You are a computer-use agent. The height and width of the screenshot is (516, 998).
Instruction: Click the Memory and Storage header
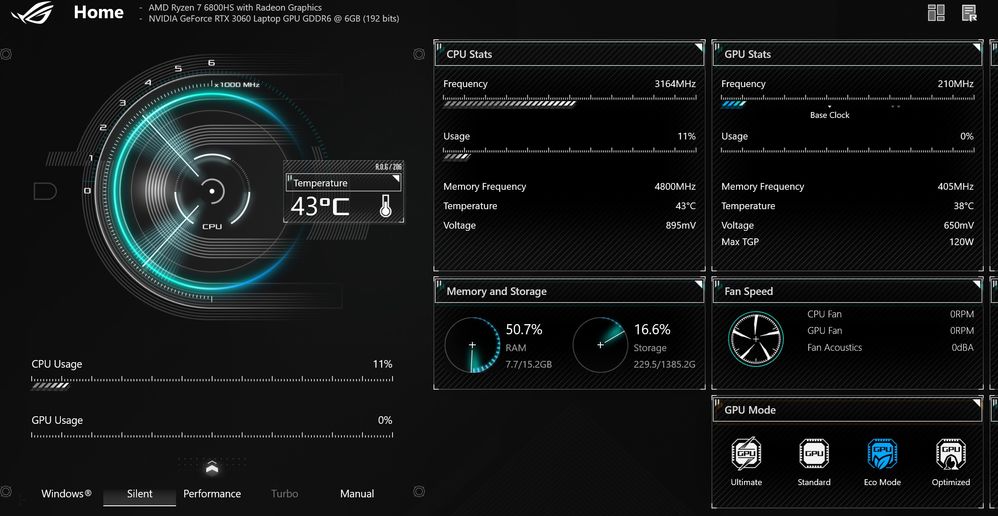point(570,291)
